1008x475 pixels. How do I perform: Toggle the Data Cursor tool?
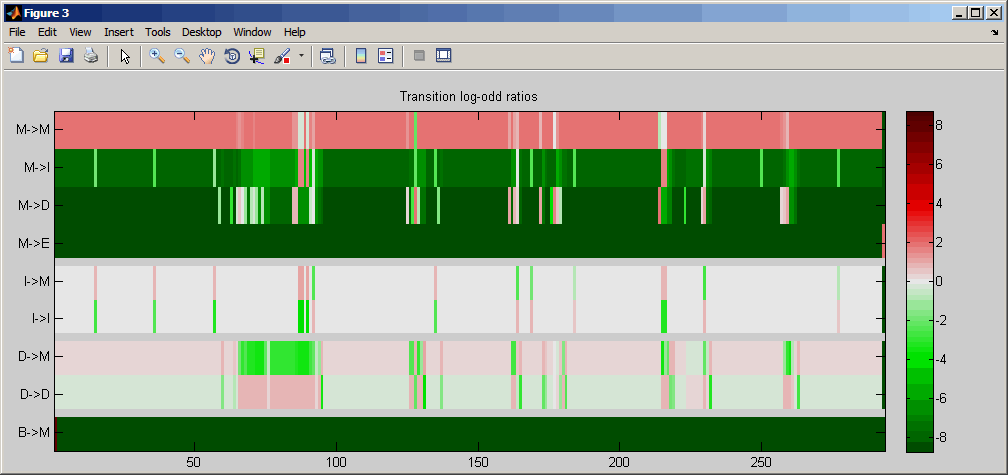coord(257,56)
